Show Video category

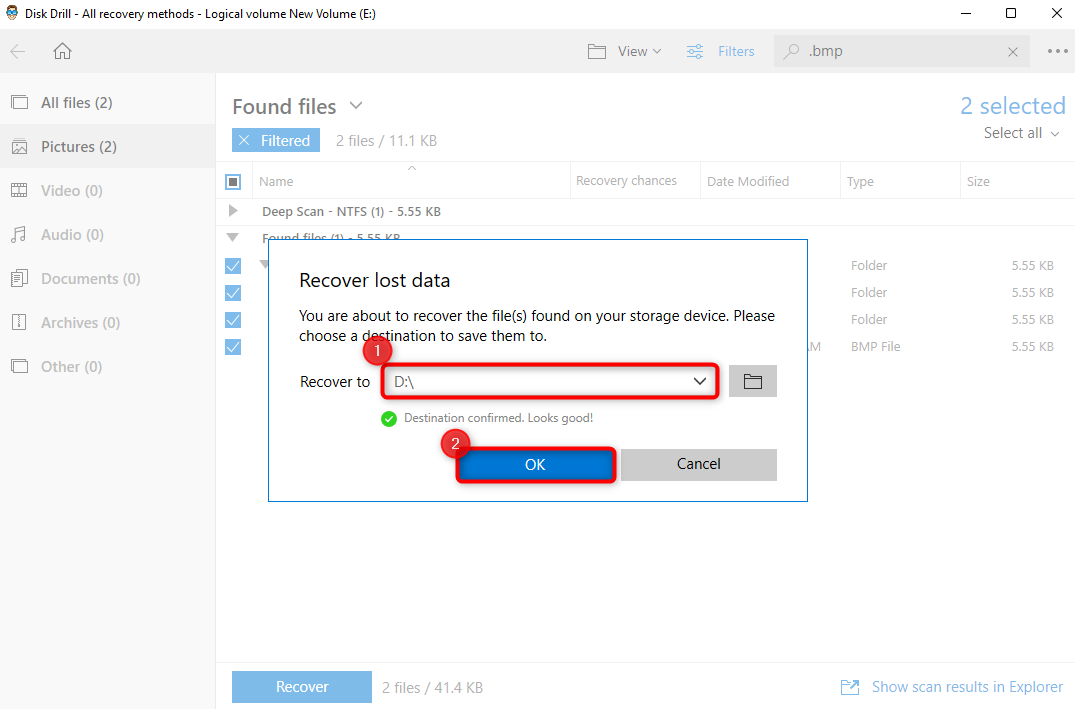tap(108, 191)
